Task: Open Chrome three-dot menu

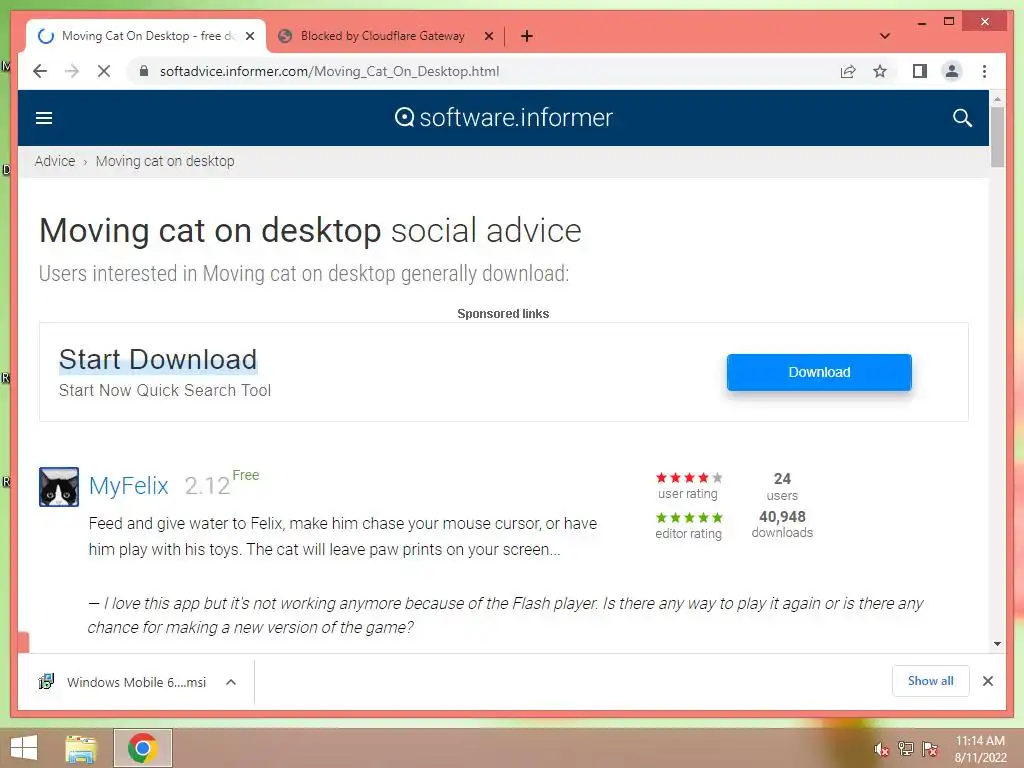Action: 984,71
